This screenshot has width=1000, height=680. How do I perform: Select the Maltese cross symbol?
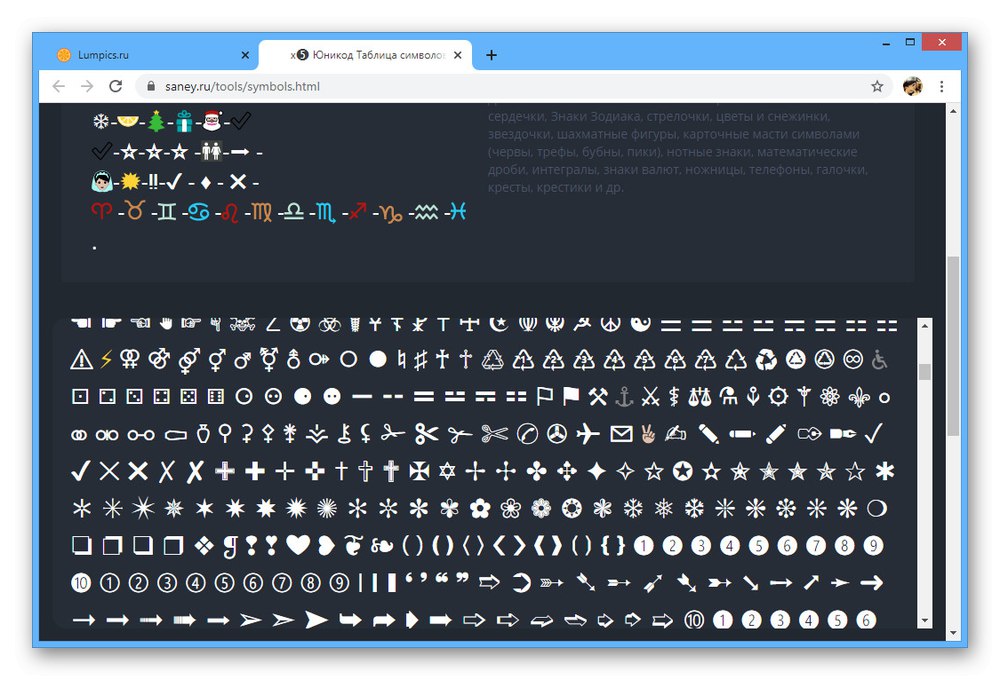pos(419,471)
